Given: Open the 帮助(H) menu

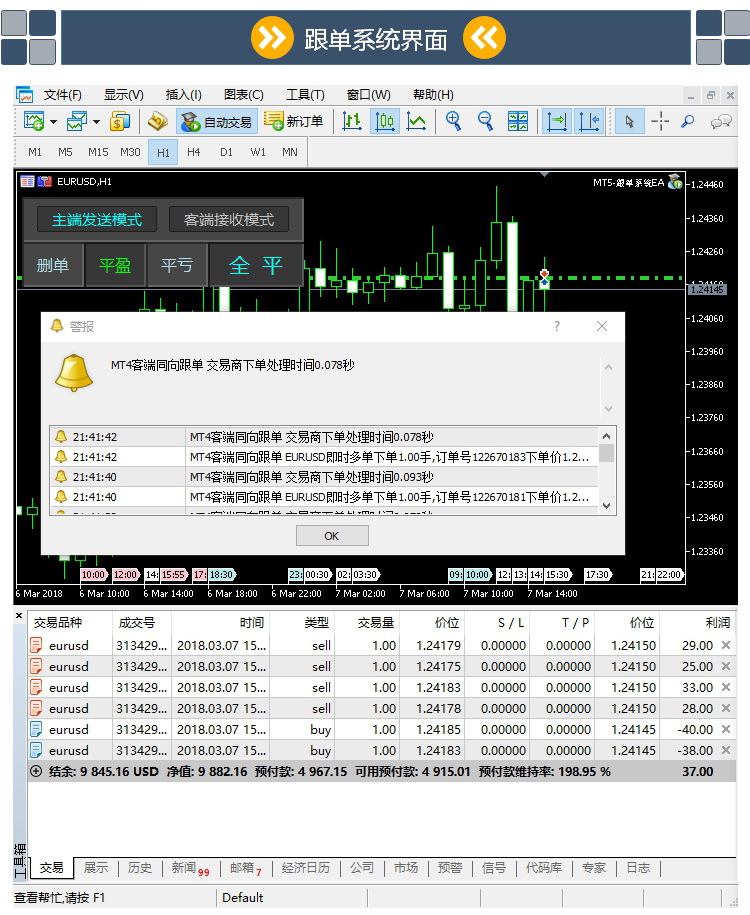Looking at the screenshot, I should (433, 95).
